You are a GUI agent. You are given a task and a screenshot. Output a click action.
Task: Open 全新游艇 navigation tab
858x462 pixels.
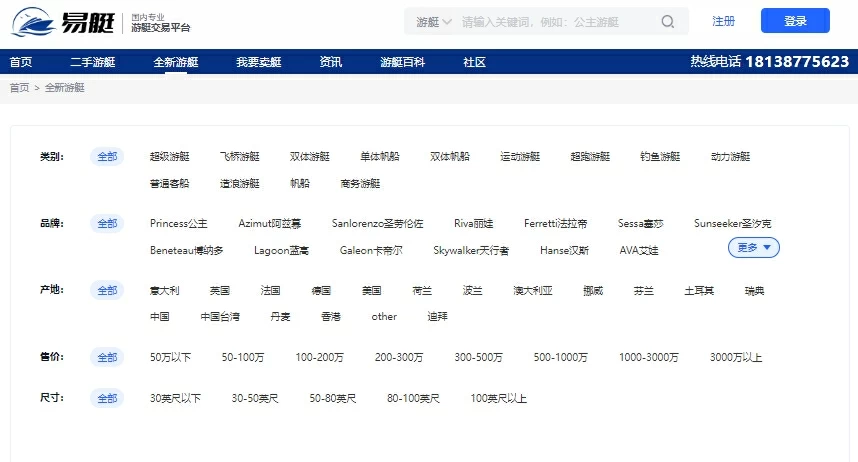coord(176,62)
